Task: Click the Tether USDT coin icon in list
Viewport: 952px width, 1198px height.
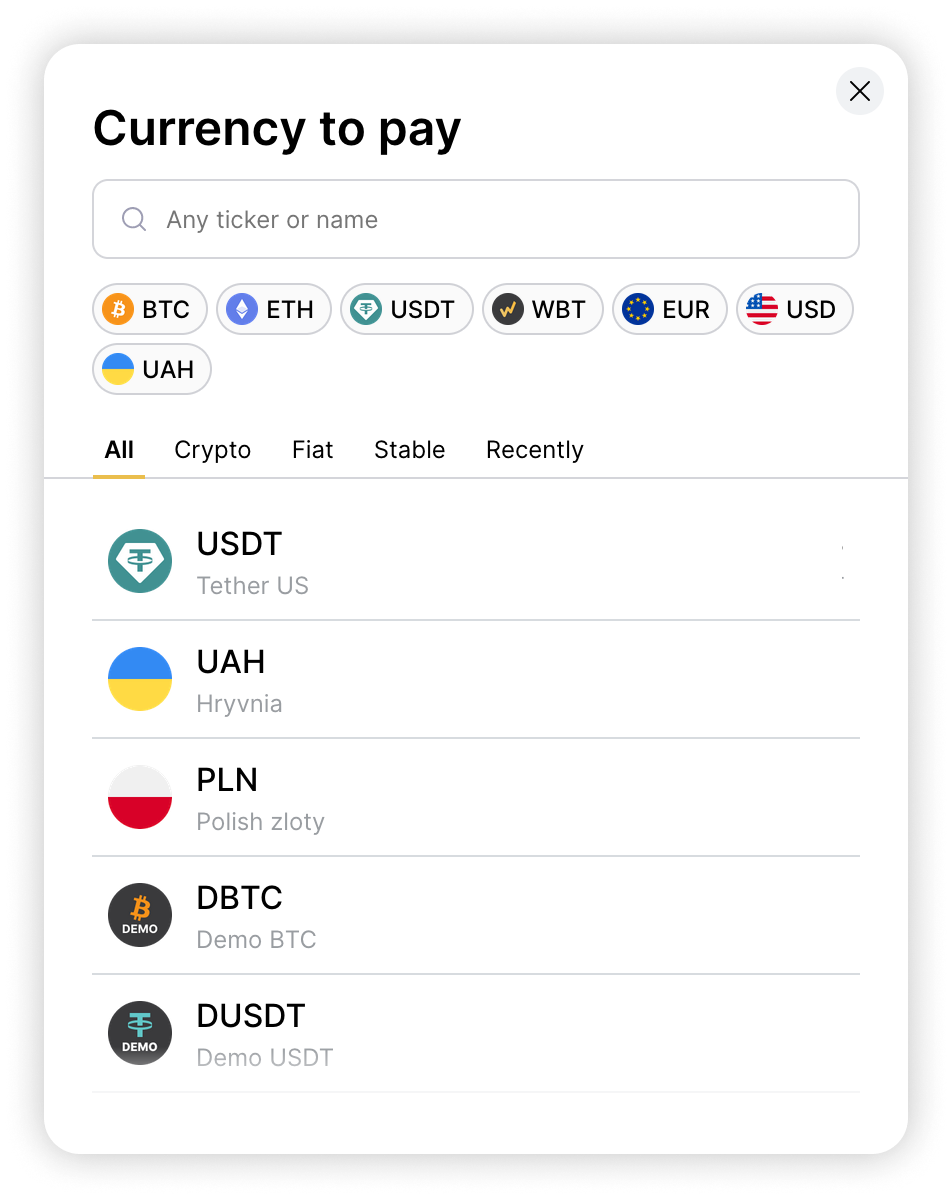Action: point(140,561)
